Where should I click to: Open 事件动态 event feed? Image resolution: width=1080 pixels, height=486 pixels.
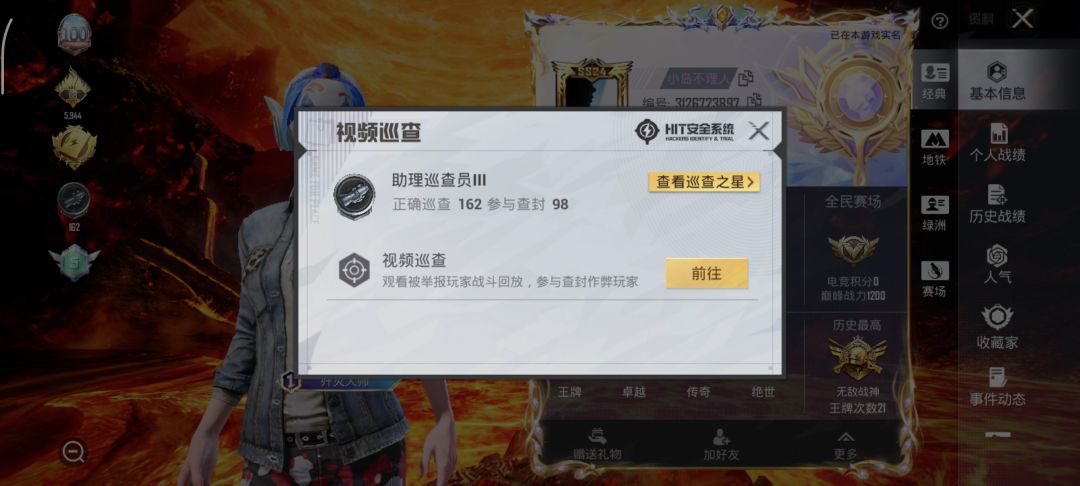[997, 387]
